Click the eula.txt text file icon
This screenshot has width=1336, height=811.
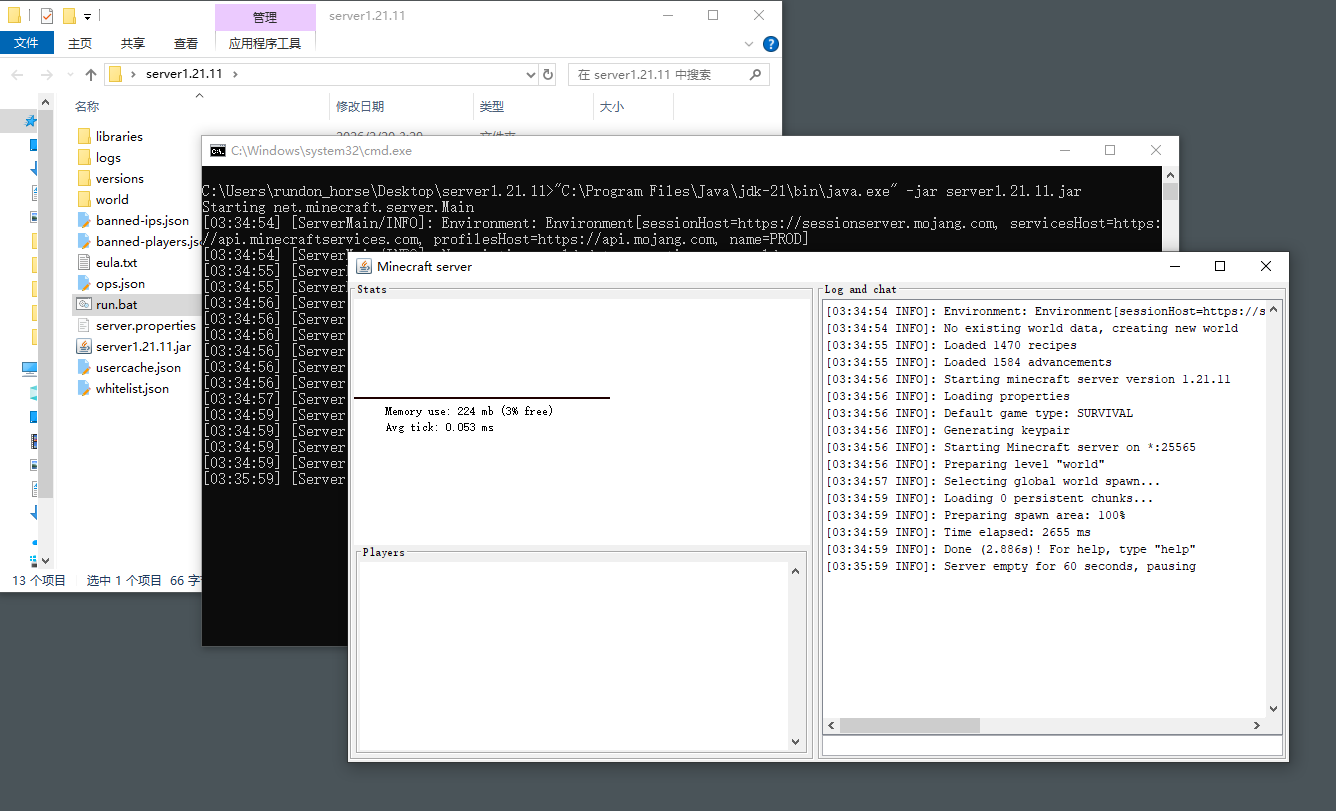click(x=84, y=263)
